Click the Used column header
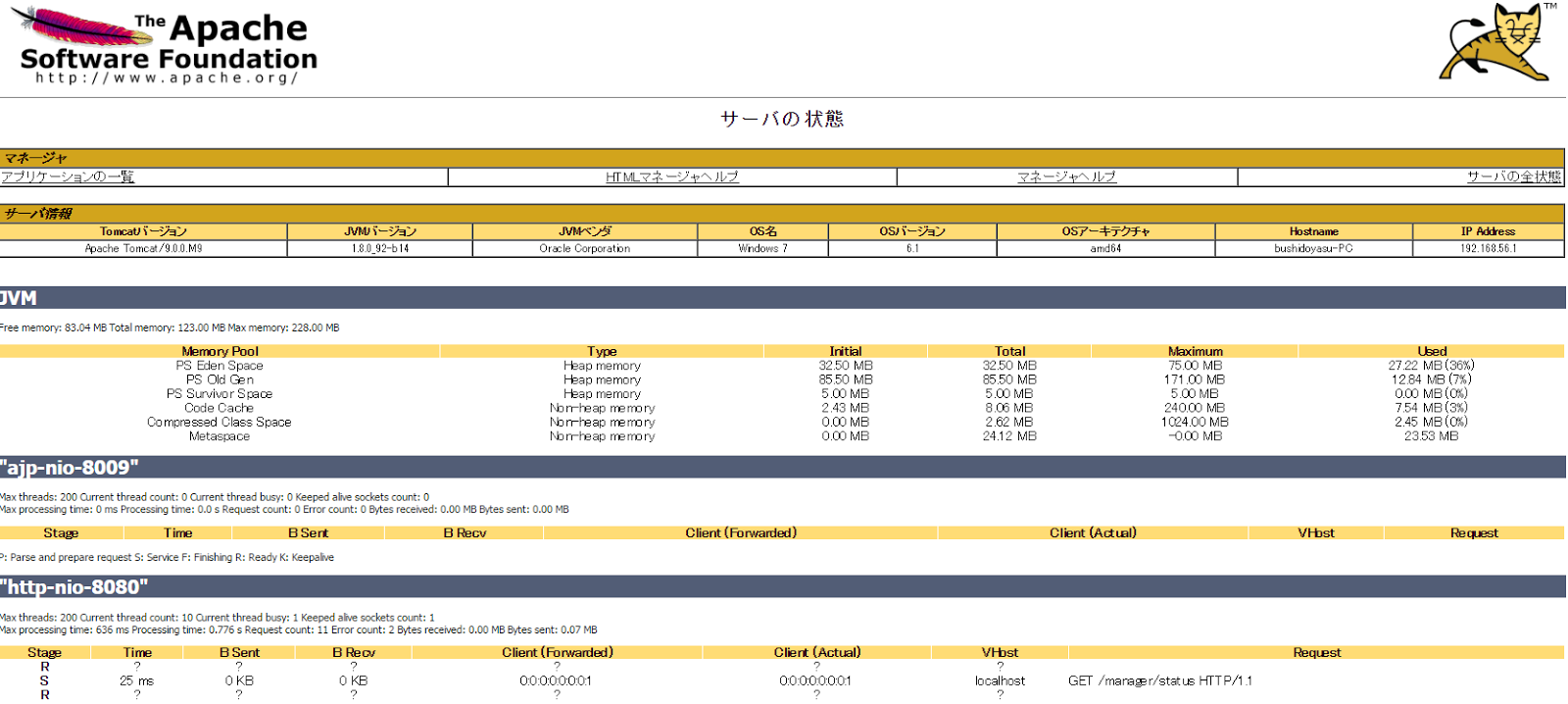Screen dimensions: 1568x704 (1432, 351)
